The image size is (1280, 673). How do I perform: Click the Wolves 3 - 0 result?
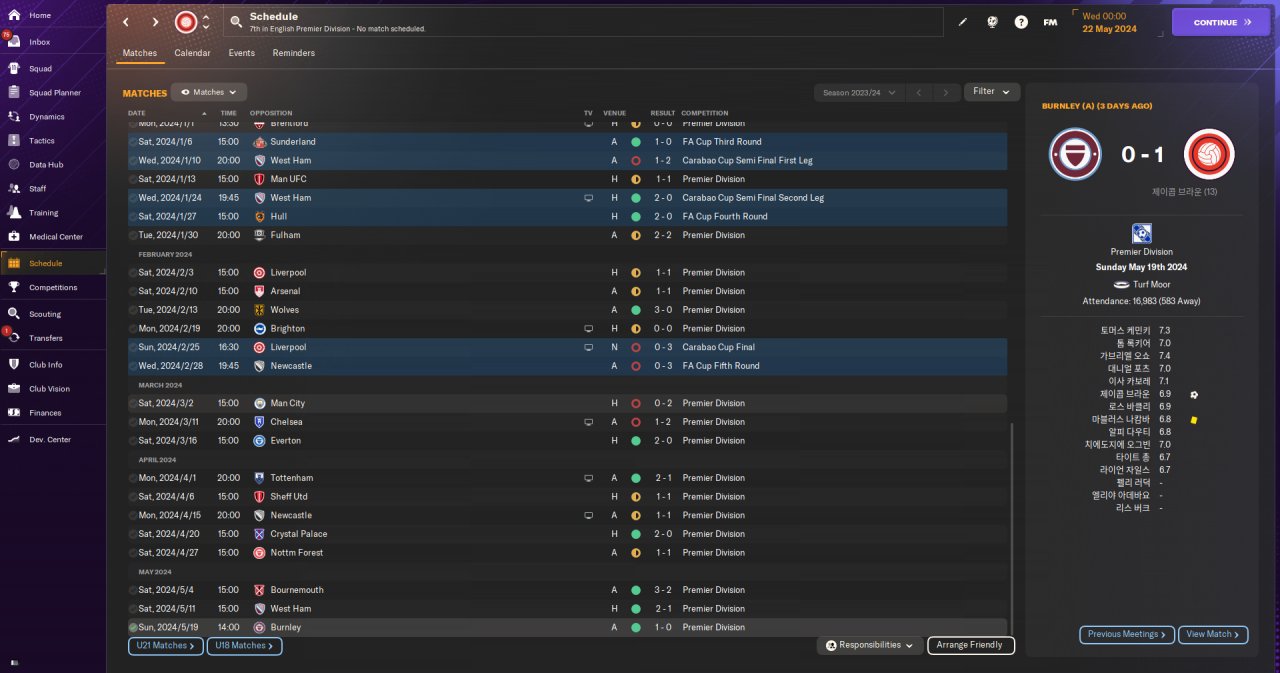(663, 310)
